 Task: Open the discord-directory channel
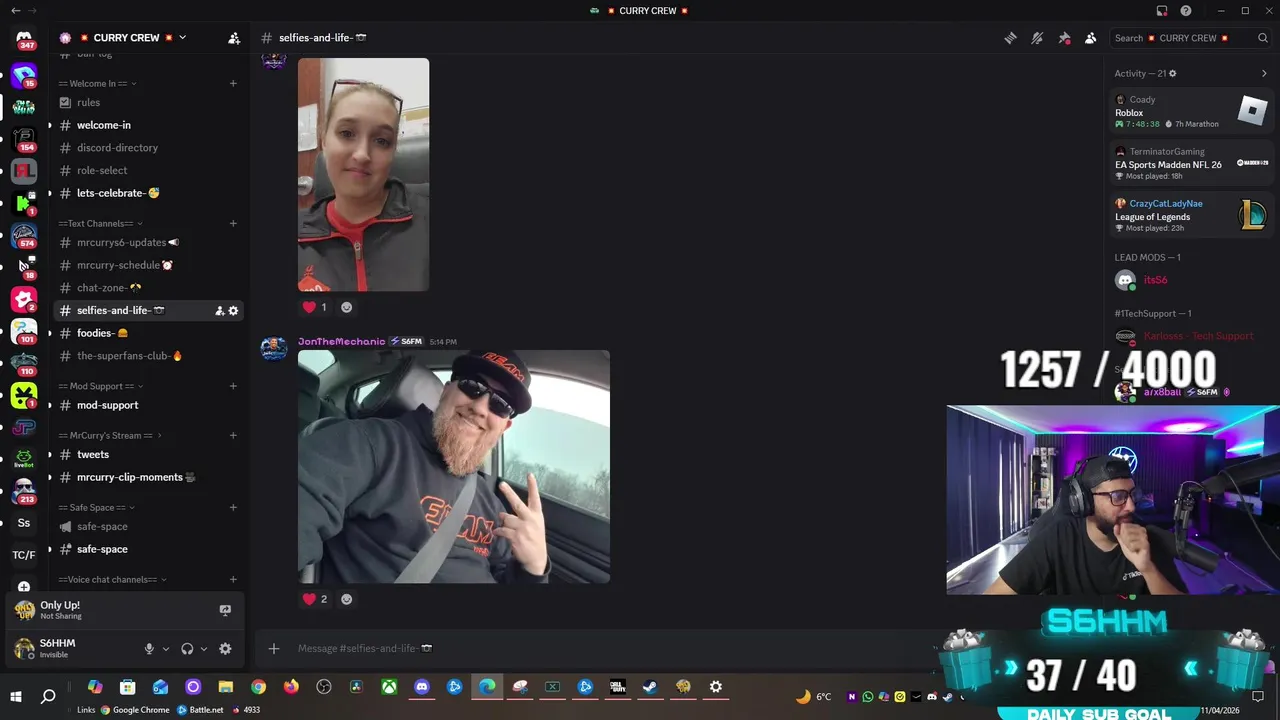click(x=149, y=148)
